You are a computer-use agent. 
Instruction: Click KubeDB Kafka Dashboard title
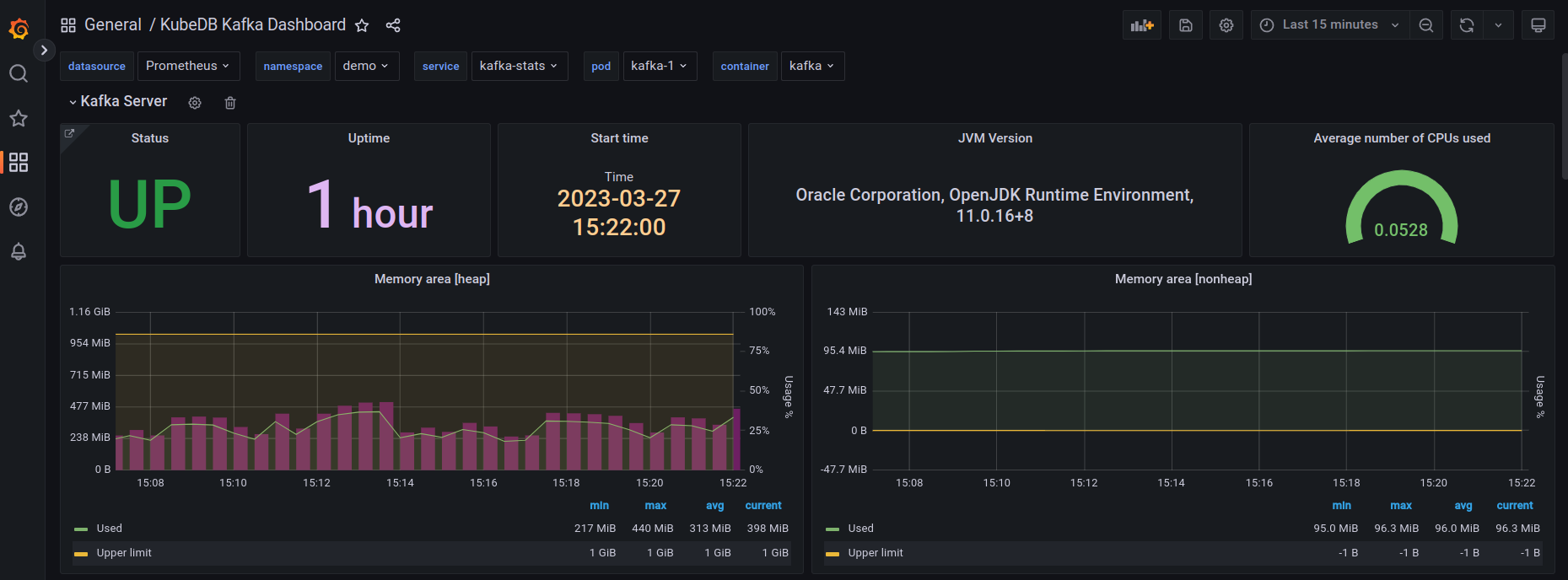253,25
